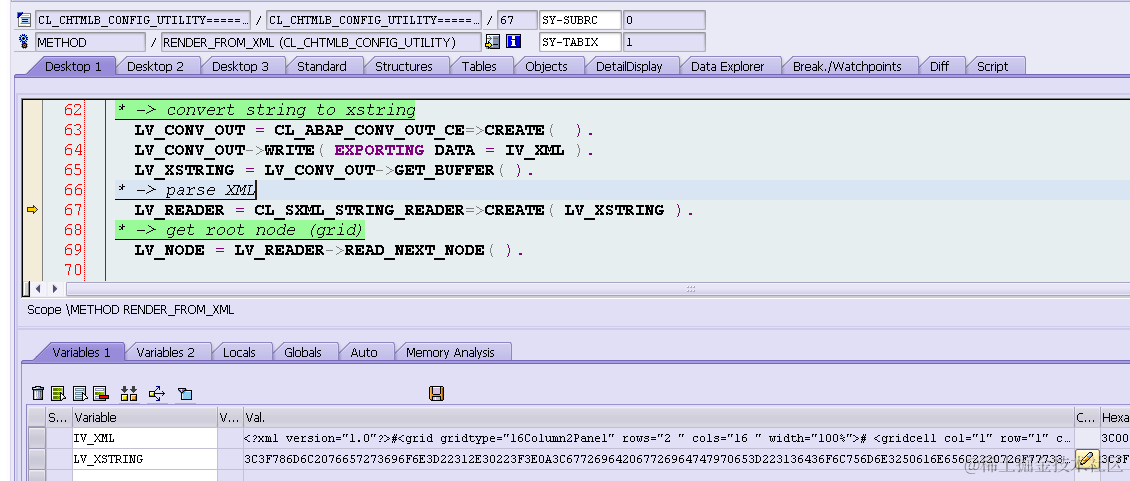Open the Diff tab
1130x481 pixels.
pos(939,66)
